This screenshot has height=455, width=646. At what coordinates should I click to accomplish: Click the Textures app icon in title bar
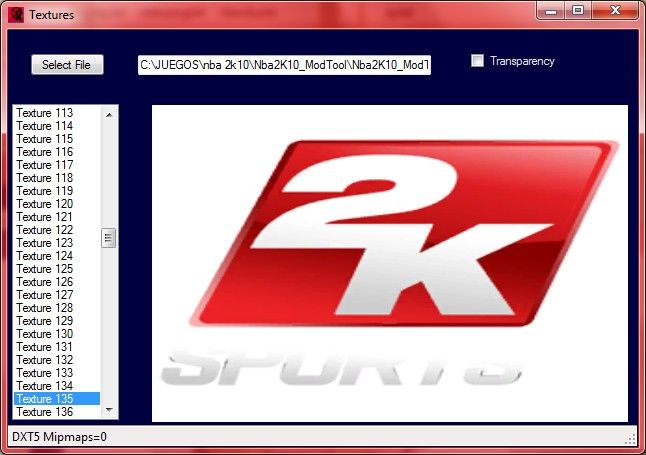click(x=16, y=14)
